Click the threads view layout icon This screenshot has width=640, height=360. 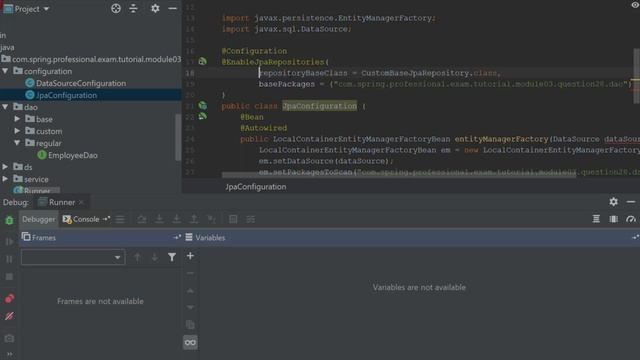(x=596, y=220)
